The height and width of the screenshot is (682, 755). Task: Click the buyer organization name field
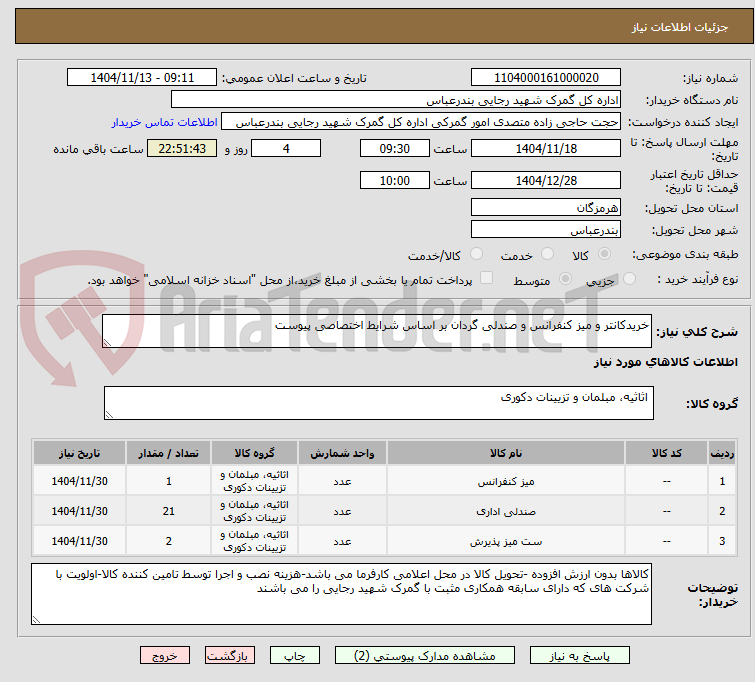tap(396, 100)
